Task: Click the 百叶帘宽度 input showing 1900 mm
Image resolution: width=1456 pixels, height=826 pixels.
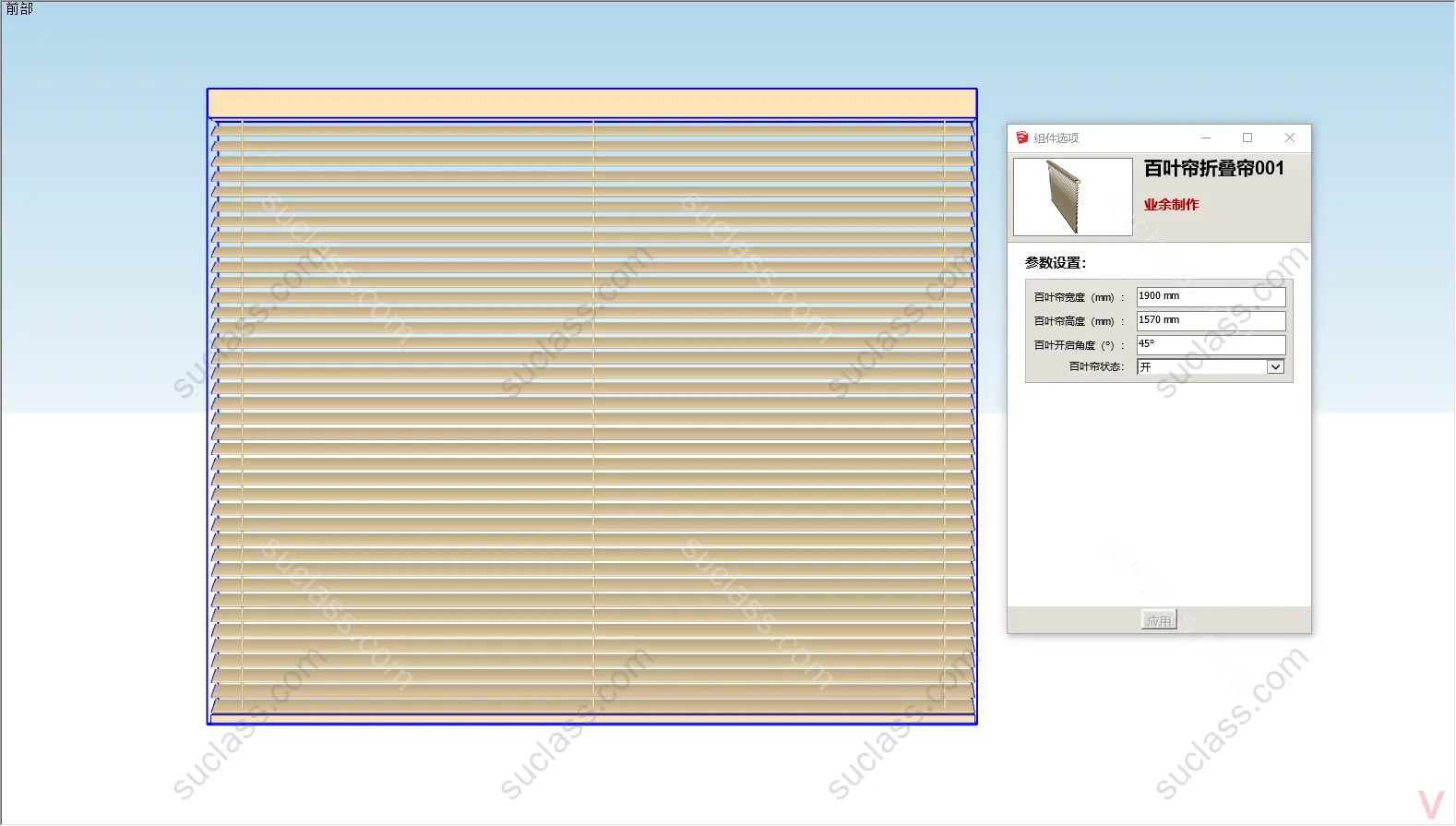Action: [1210, 296]
